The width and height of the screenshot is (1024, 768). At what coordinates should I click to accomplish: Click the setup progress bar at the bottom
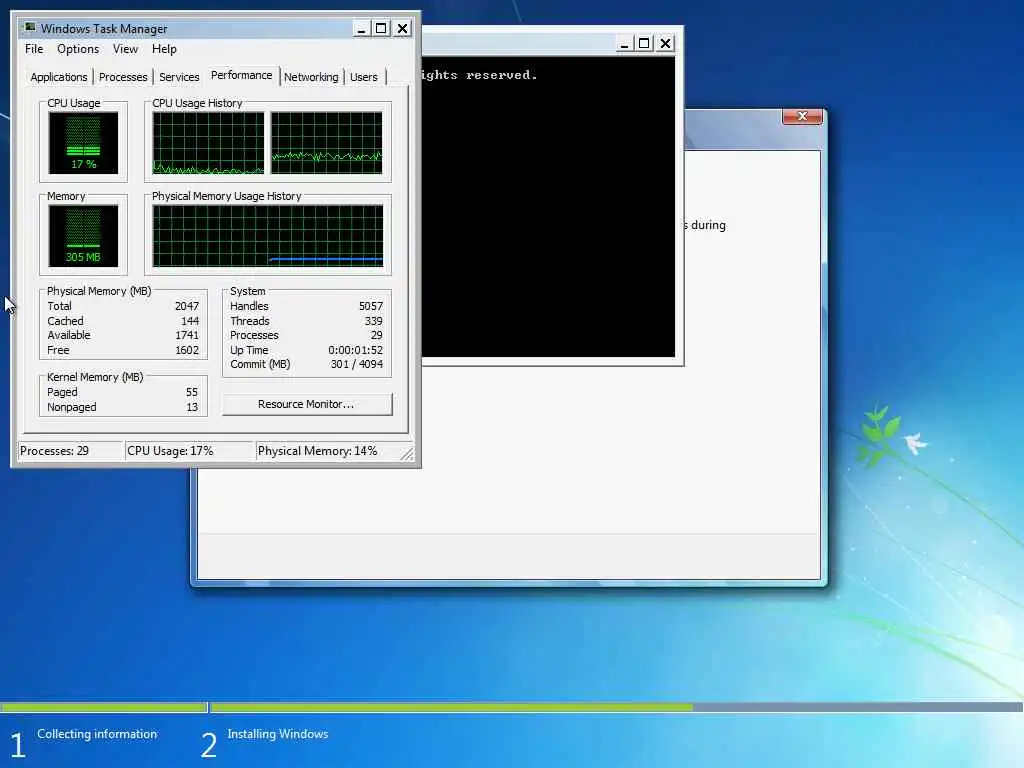coord(512,707)
